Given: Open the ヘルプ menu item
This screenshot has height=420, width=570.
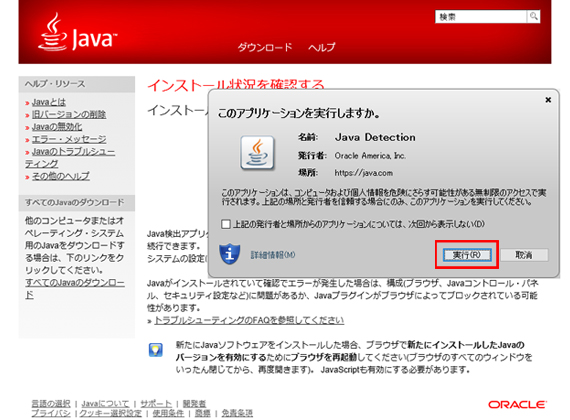Looking at the screenshot, I should pos(322,47).
